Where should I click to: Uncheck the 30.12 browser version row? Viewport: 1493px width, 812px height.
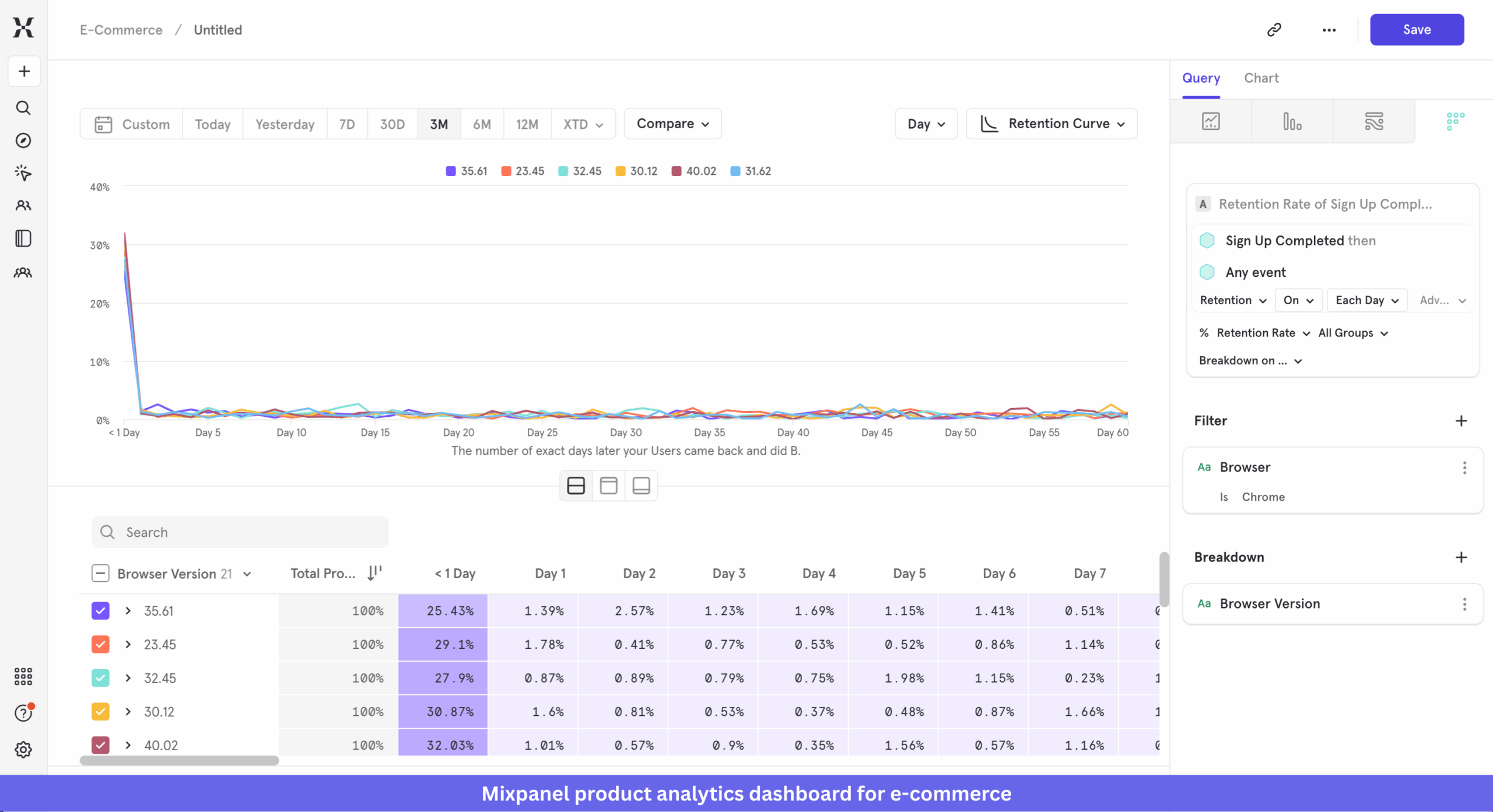tap(100, 711)
